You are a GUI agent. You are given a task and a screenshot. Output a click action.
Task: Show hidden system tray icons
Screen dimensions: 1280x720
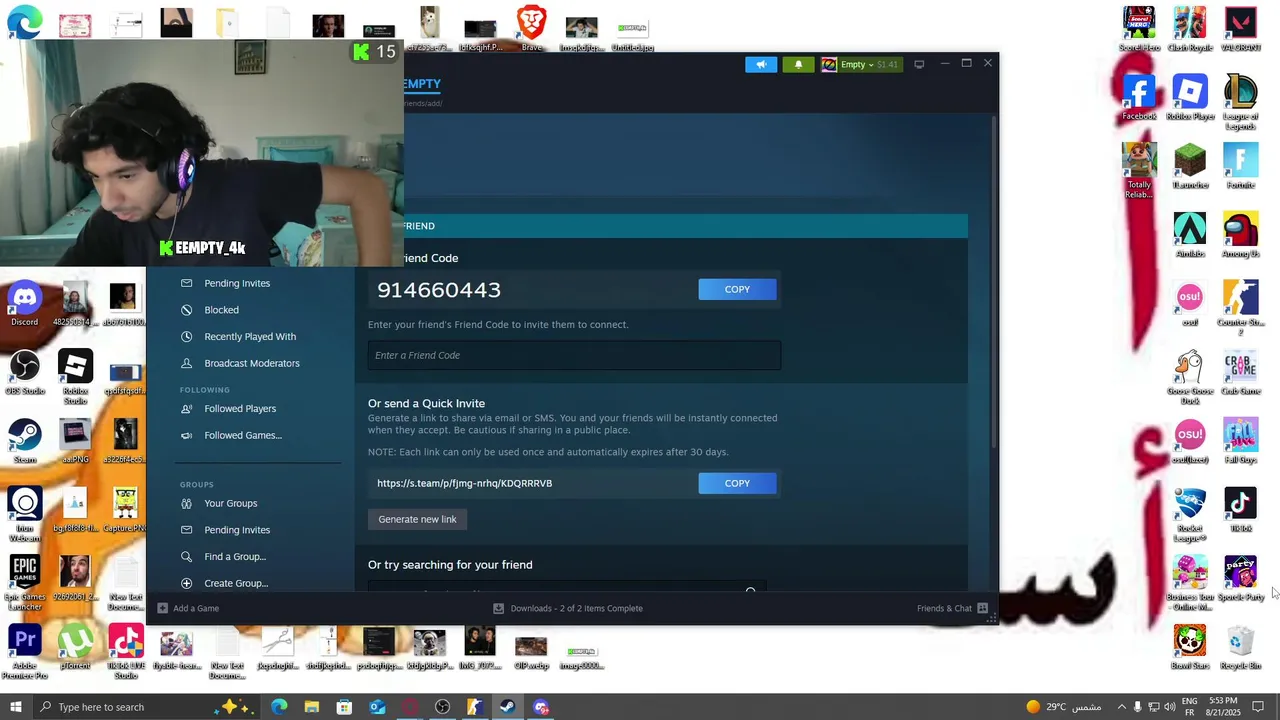(x=1121, y=707)
